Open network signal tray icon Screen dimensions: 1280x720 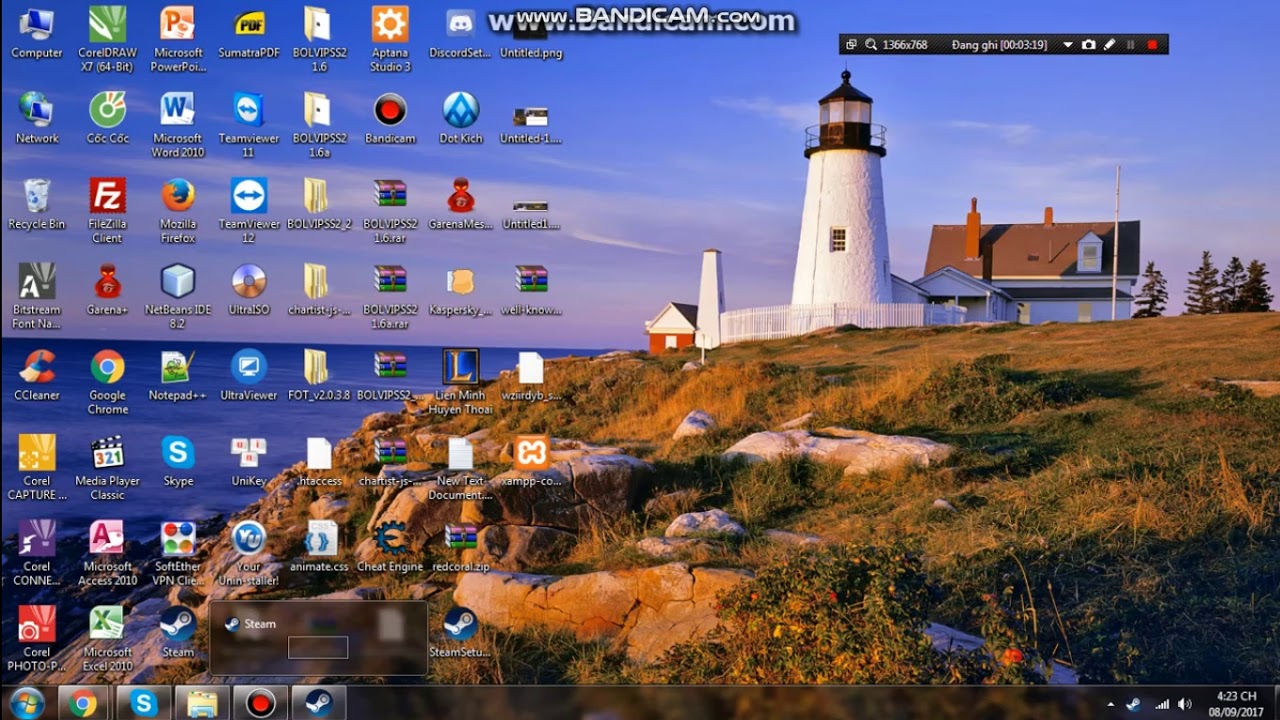point(1162,704)
